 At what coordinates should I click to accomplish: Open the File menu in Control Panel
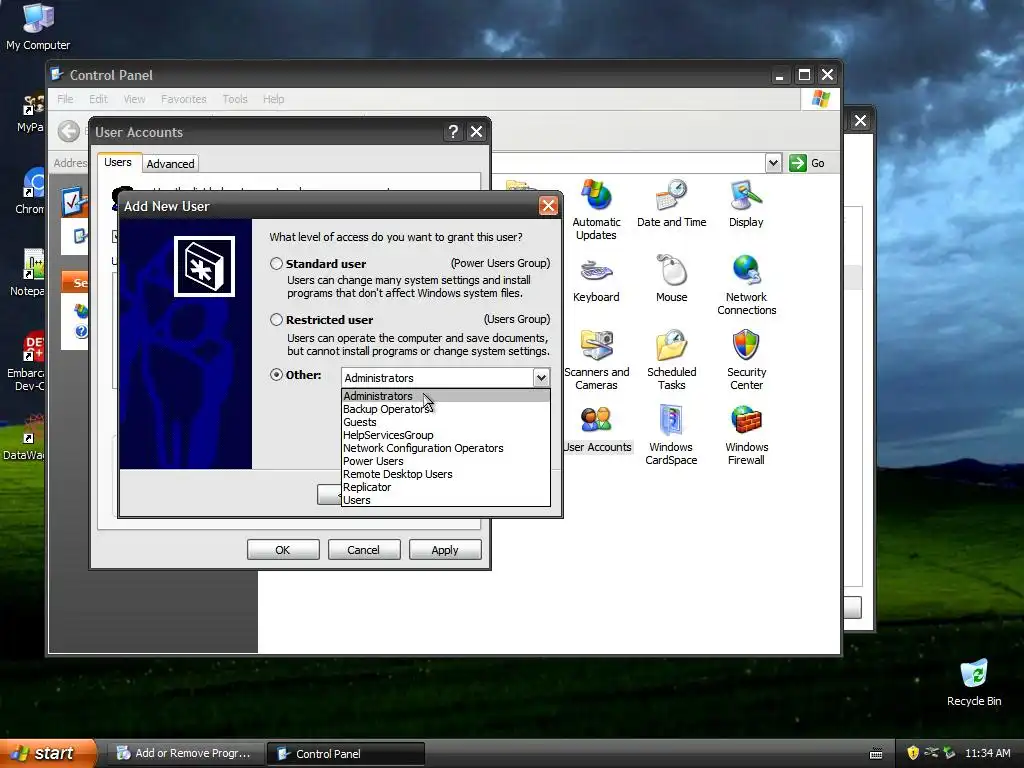point(65,99)
